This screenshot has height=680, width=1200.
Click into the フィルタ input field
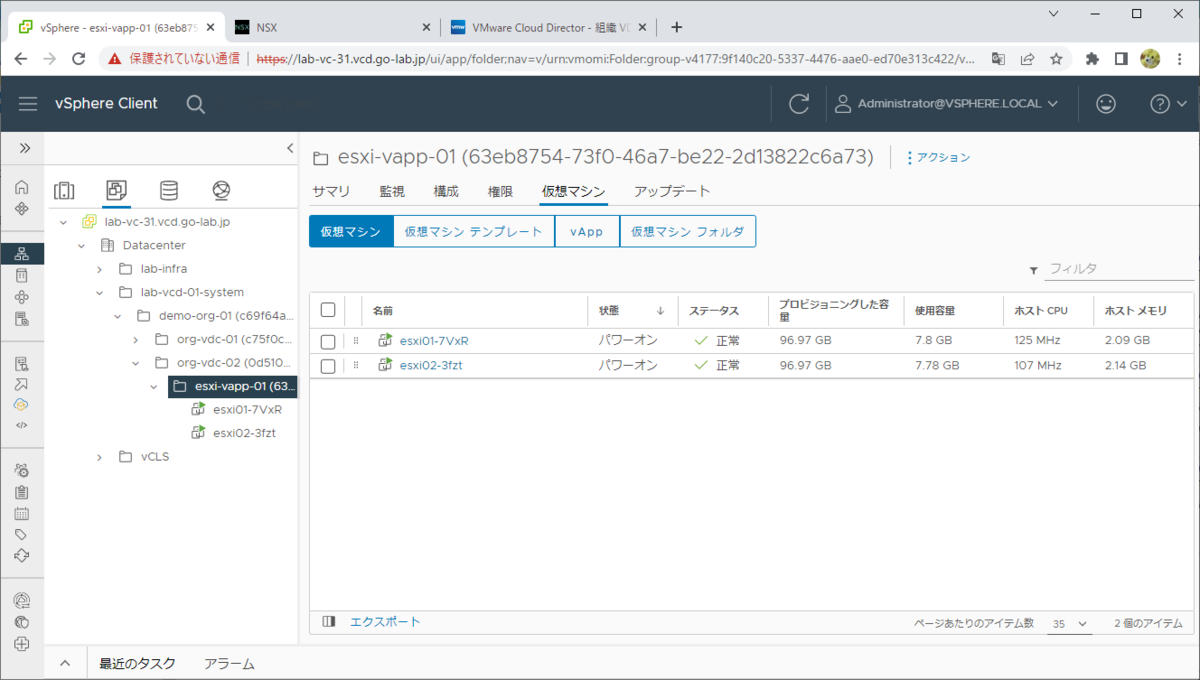tap(1120, 269)
